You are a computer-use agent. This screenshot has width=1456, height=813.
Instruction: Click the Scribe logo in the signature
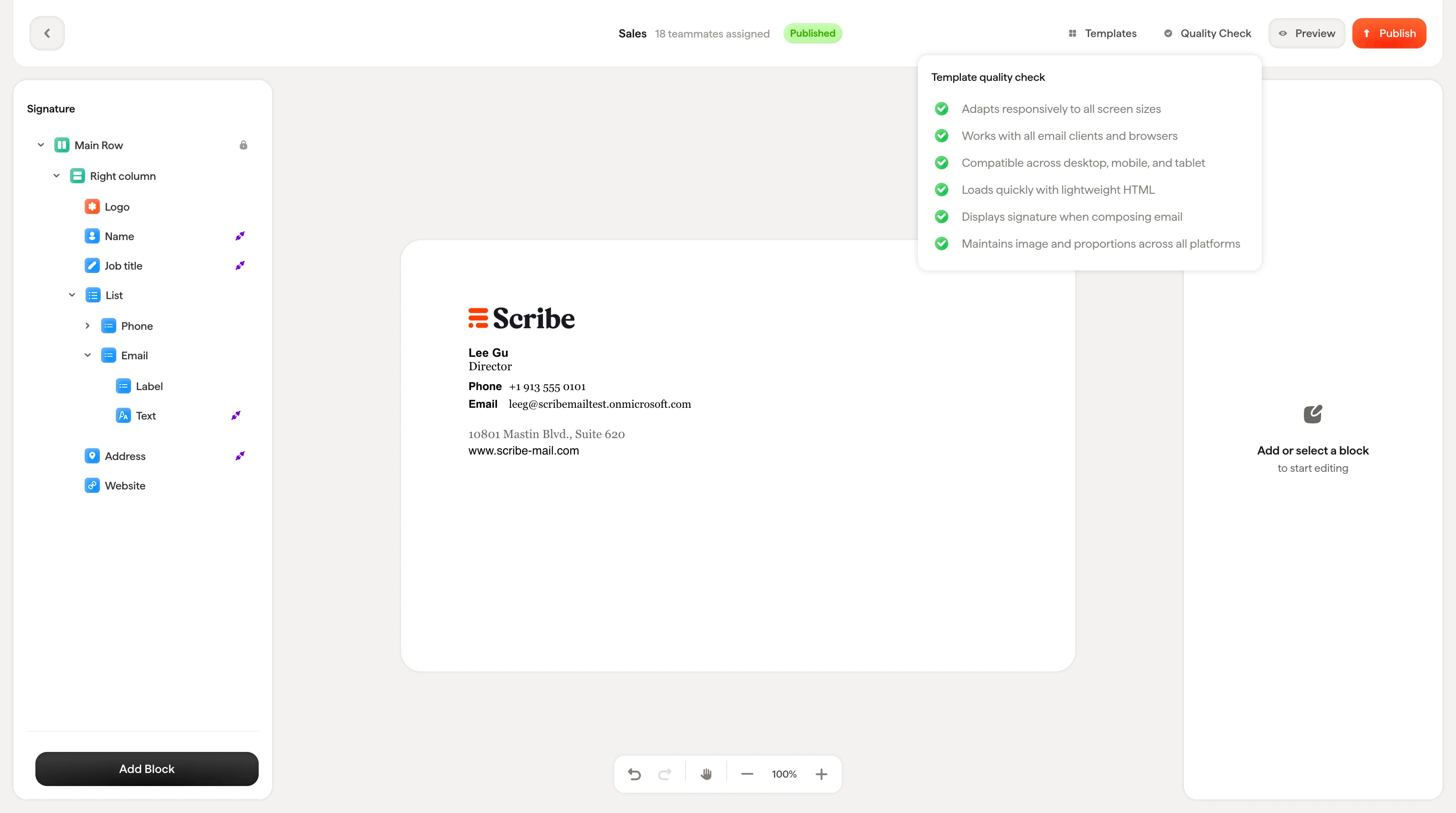point(522,318)
